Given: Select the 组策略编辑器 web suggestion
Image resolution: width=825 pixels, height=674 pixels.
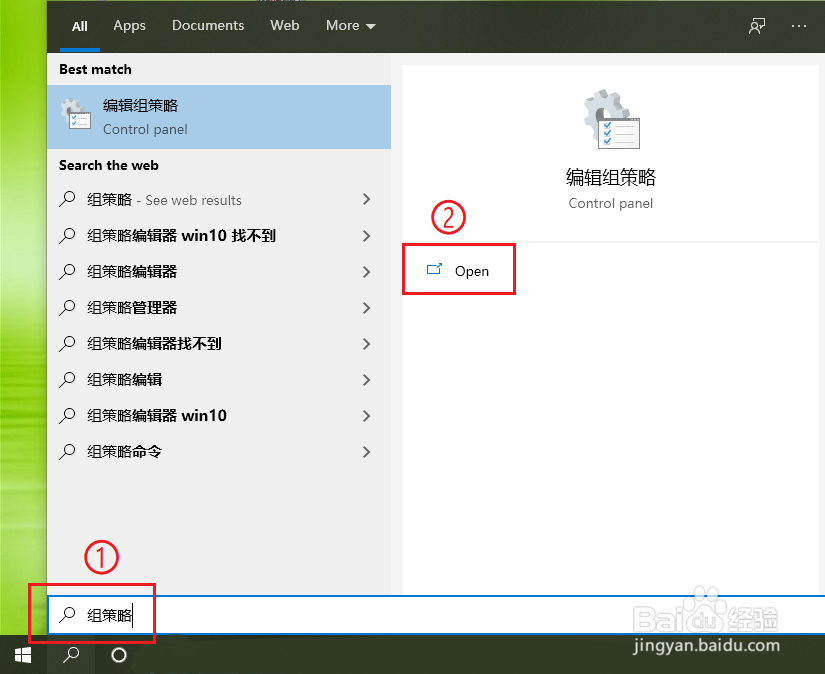Looking at the screenshot, I should [x=219, y=271].
